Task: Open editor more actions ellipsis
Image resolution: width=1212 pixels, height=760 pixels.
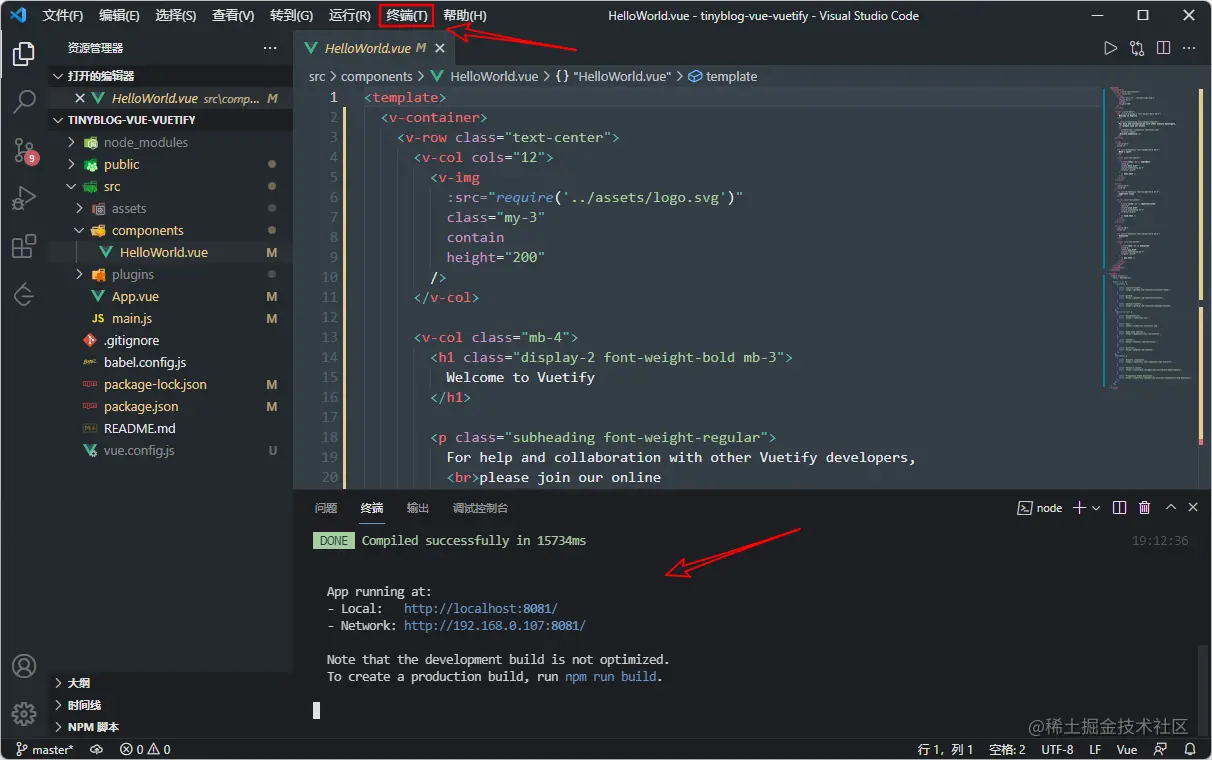Action: click(1189, 48)
